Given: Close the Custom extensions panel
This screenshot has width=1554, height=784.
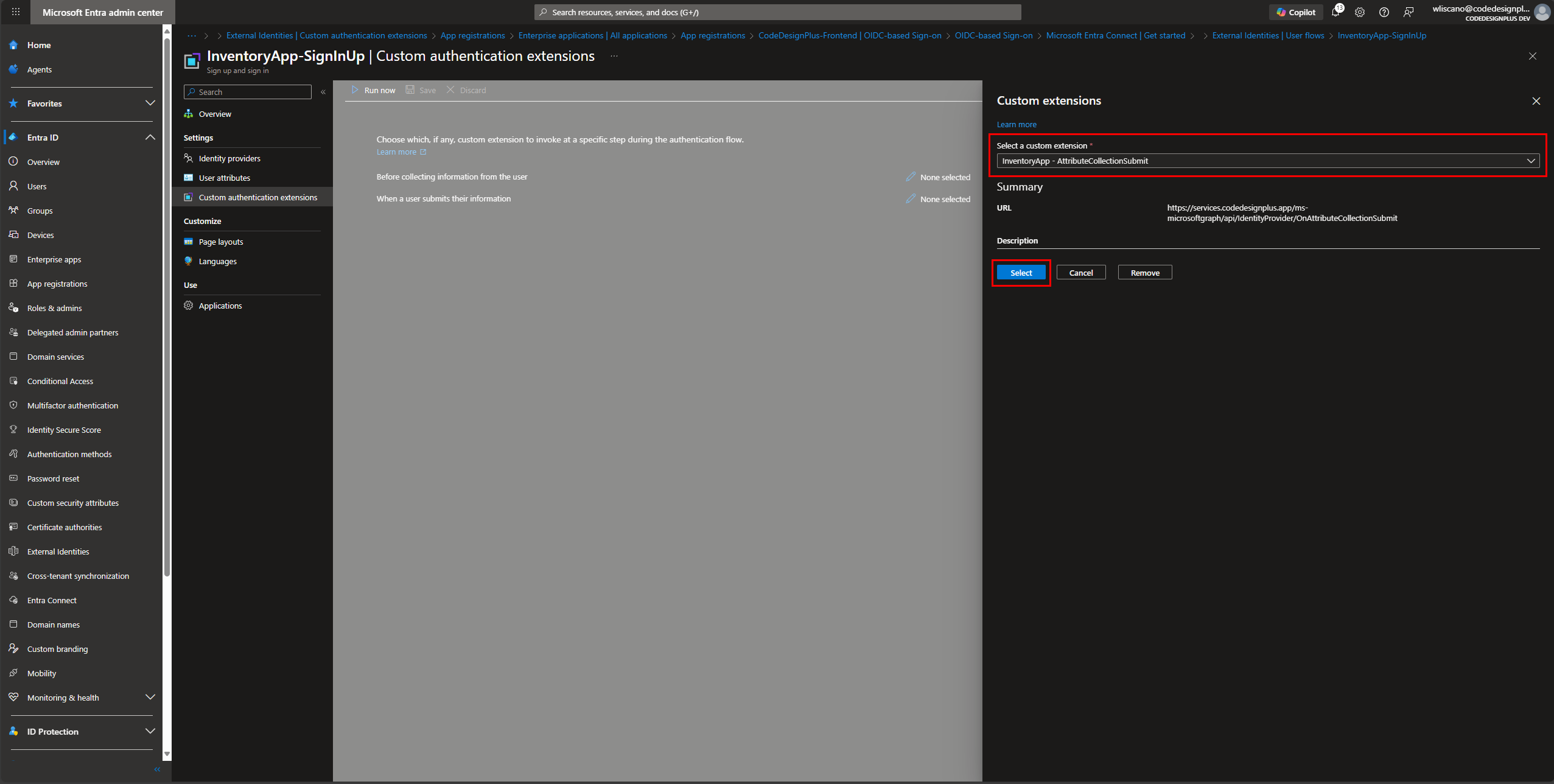Looking at the screenshot, I should click(1536, 101).
